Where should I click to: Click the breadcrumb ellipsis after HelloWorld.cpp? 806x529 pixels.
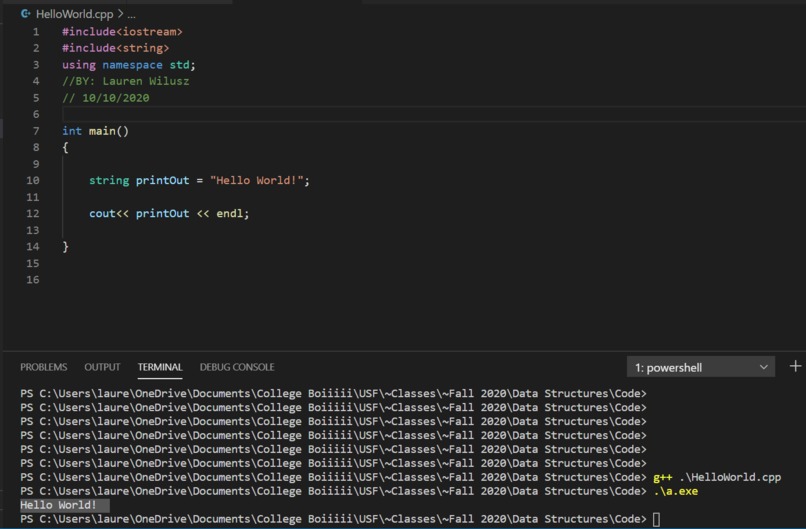click(131, 14)
